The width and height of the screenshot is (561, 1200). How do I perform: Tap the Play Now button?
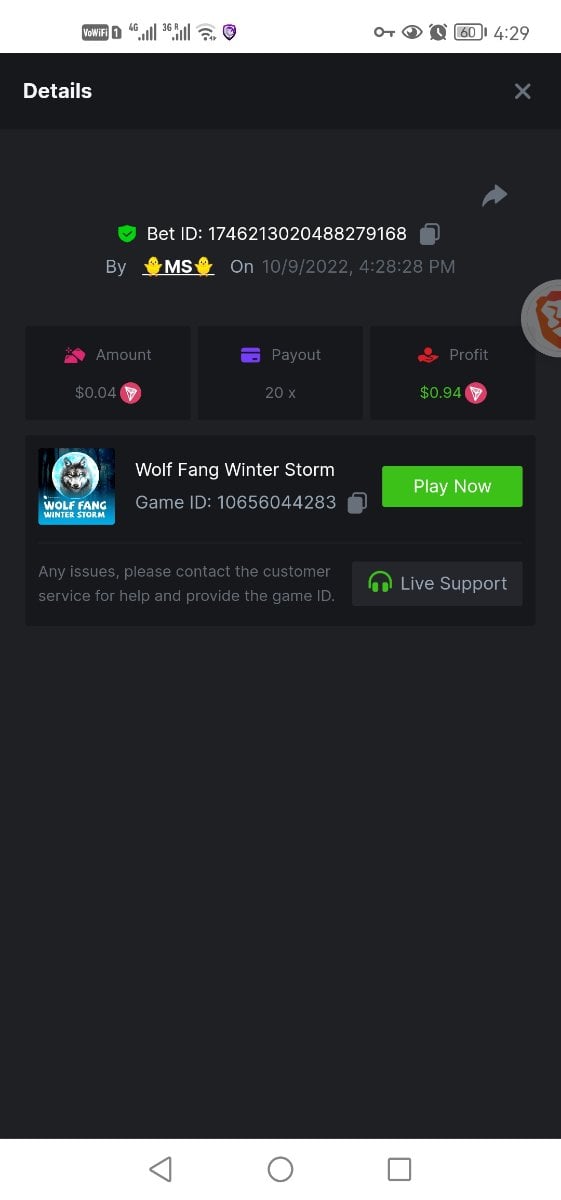pyautogui.click(x=452, y=486)
